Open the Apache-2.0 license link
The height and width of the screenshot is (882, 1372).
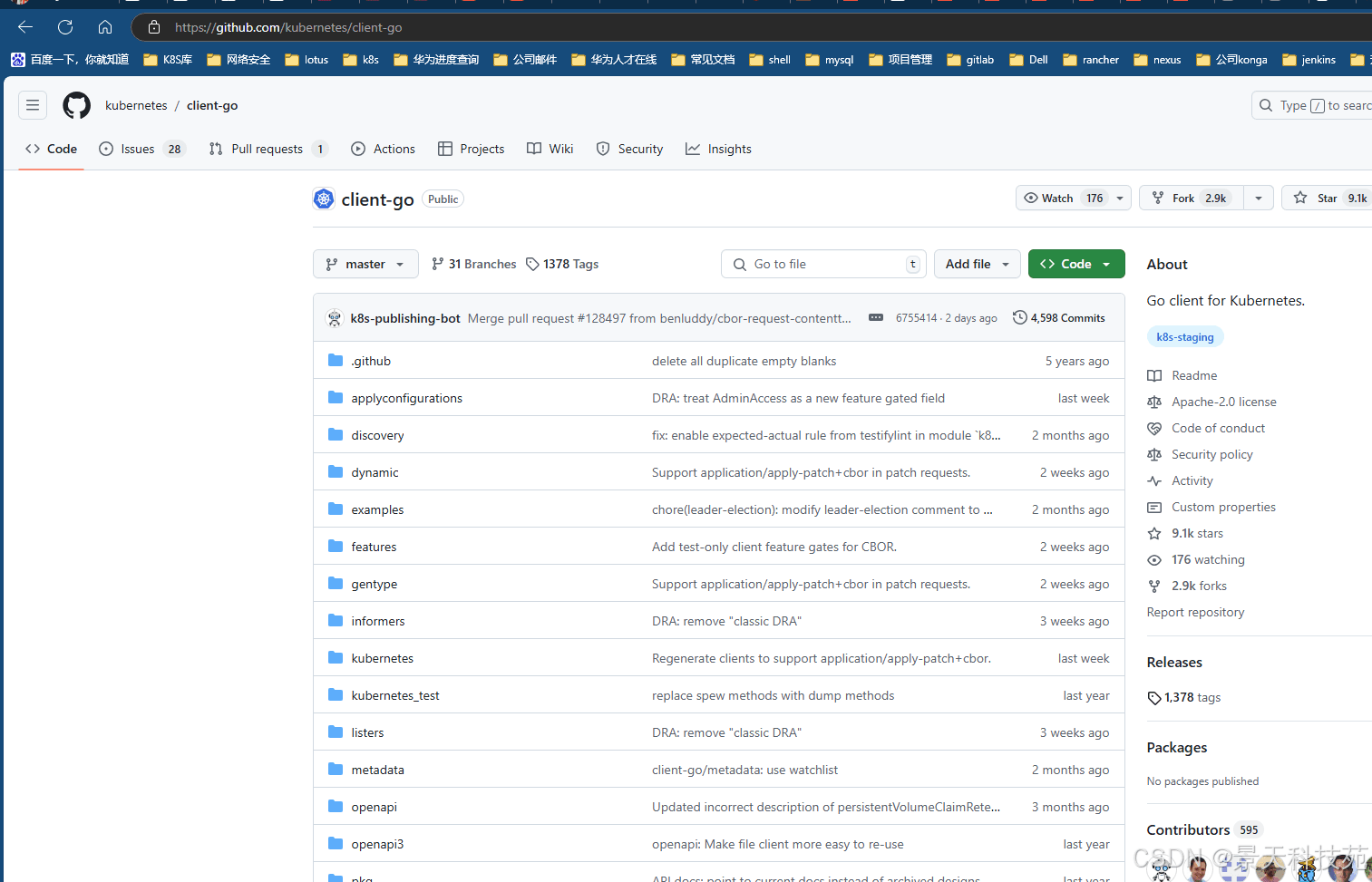1223,402
